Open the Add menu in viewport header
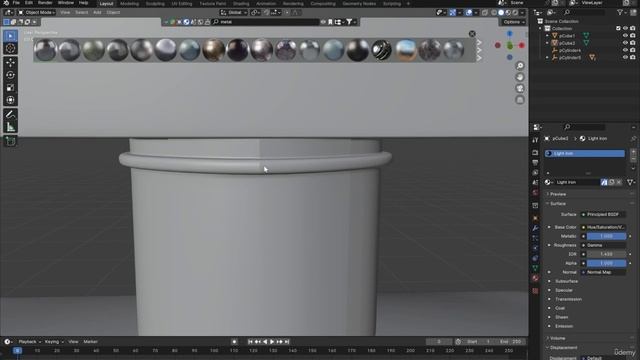Viewport: 640px width, 360px height. point(97,12)
